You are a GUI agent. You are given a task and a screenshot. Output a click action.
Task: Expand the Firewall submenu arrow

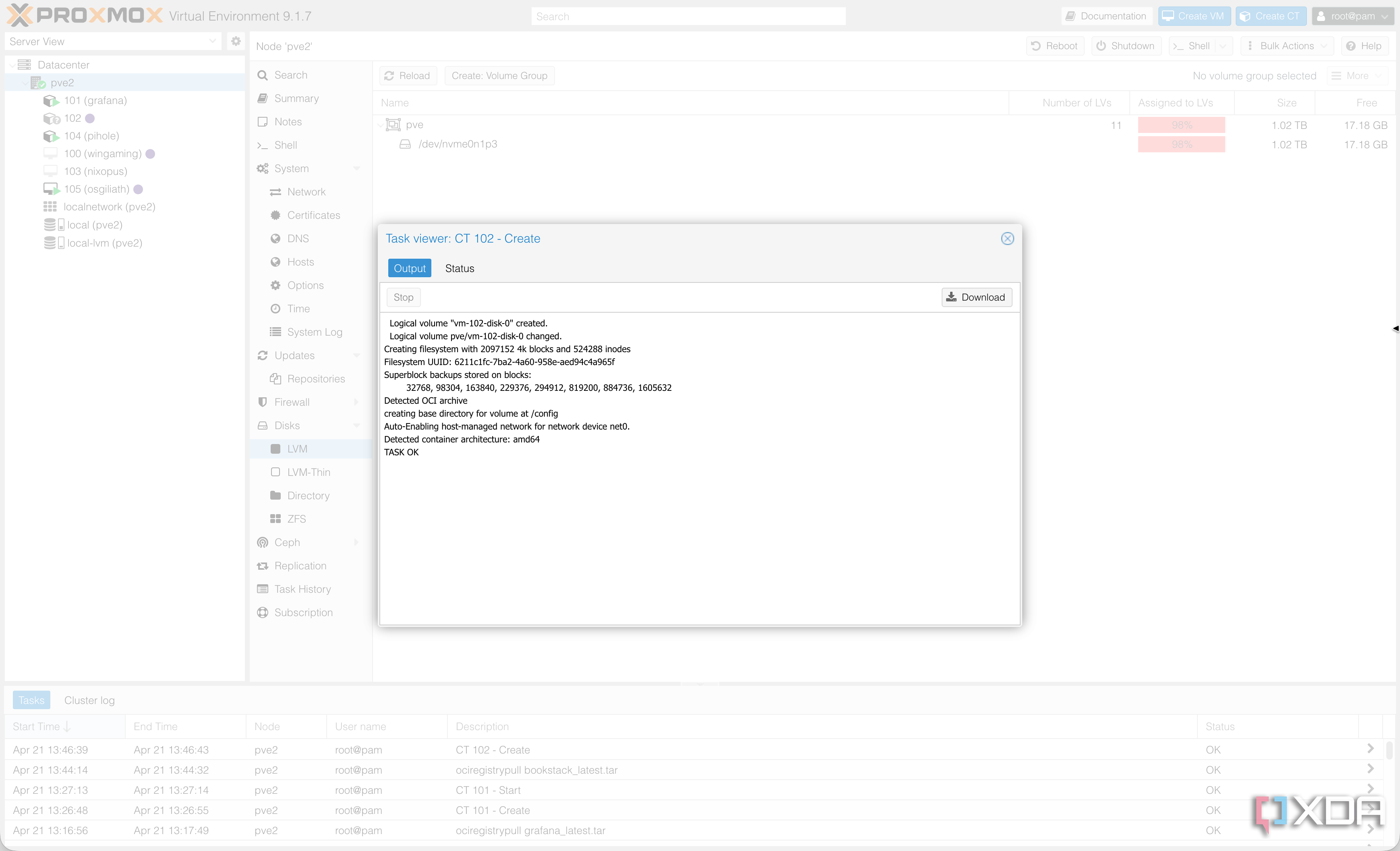coord(356,403)
